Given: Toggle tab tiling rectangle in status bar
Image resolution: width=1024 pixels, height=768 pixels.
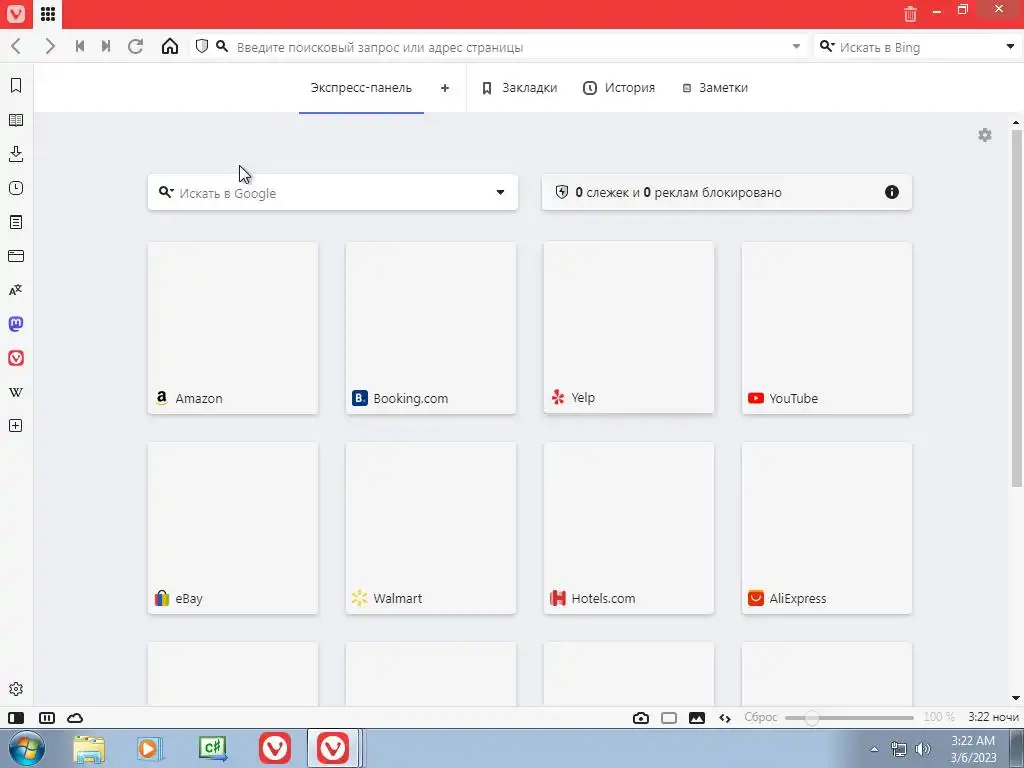Looking at the screenshot, I should coord(669,718).
